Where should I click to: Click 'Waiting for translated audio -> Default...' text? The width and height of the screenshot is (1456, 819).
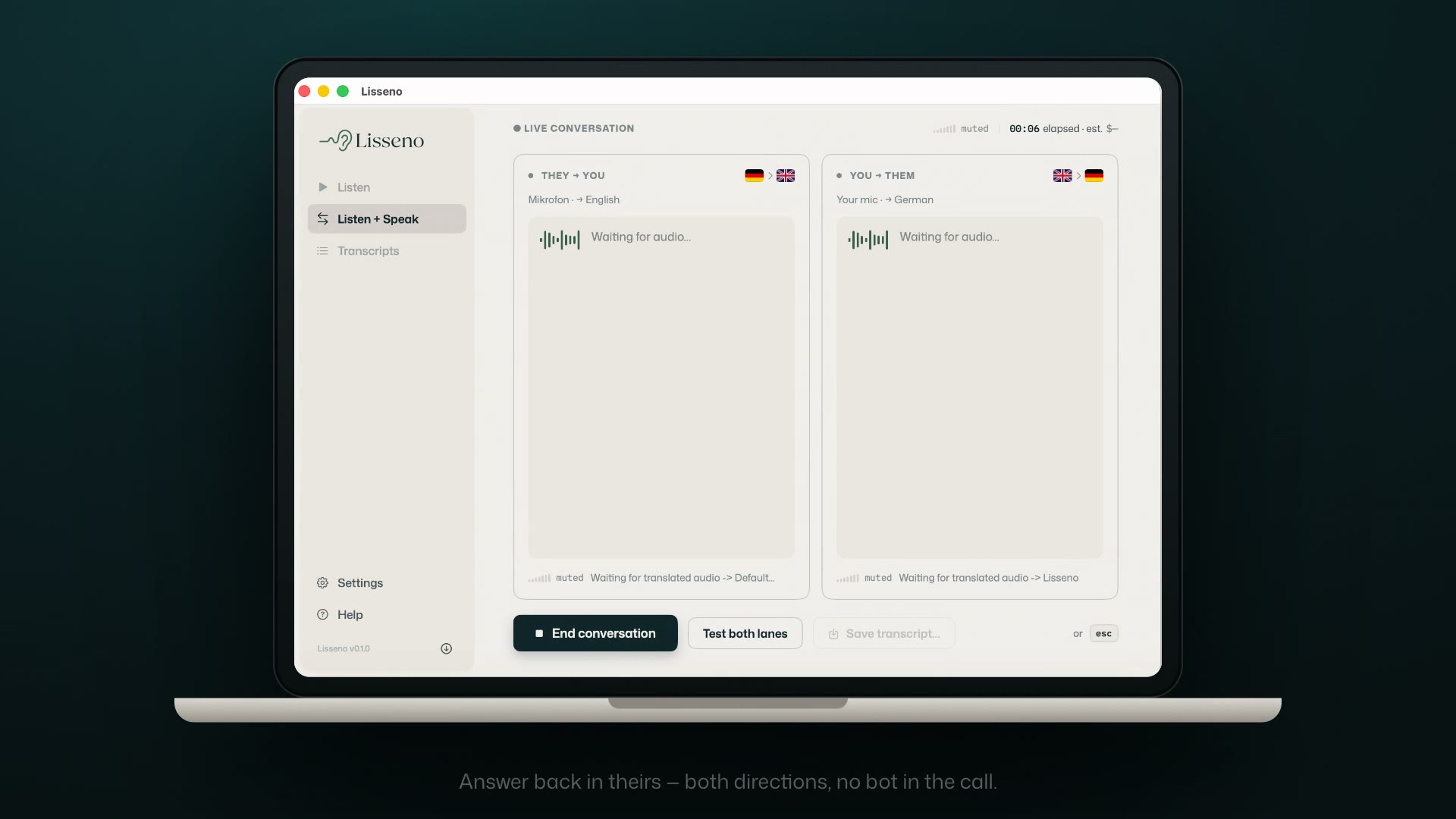(682, 578)
